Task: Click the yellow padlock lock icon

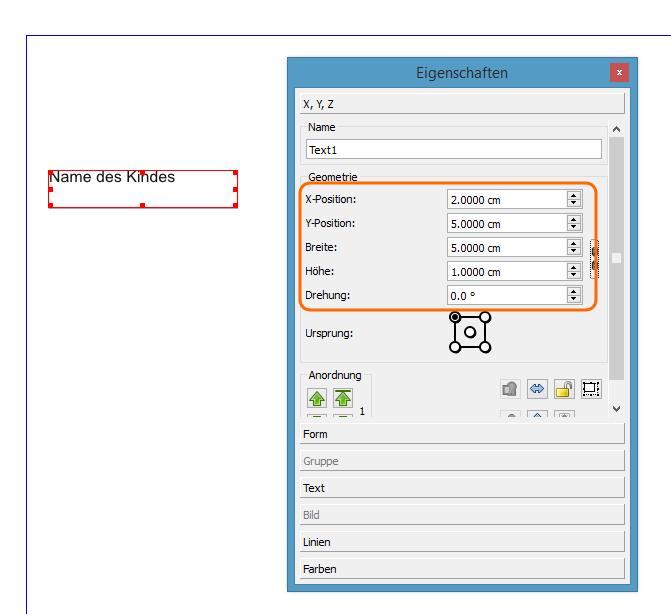Action: [564, 389]
